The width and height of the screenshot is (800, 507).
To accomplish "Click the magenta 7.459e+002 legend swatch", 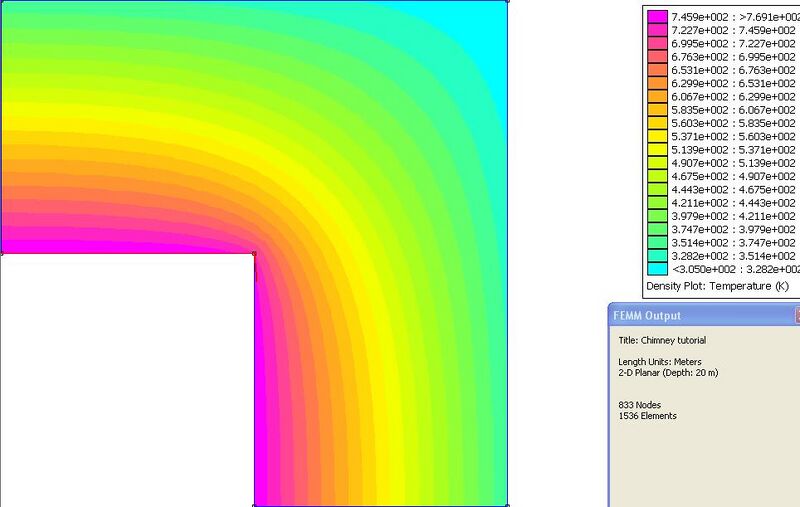I will 657,17.
